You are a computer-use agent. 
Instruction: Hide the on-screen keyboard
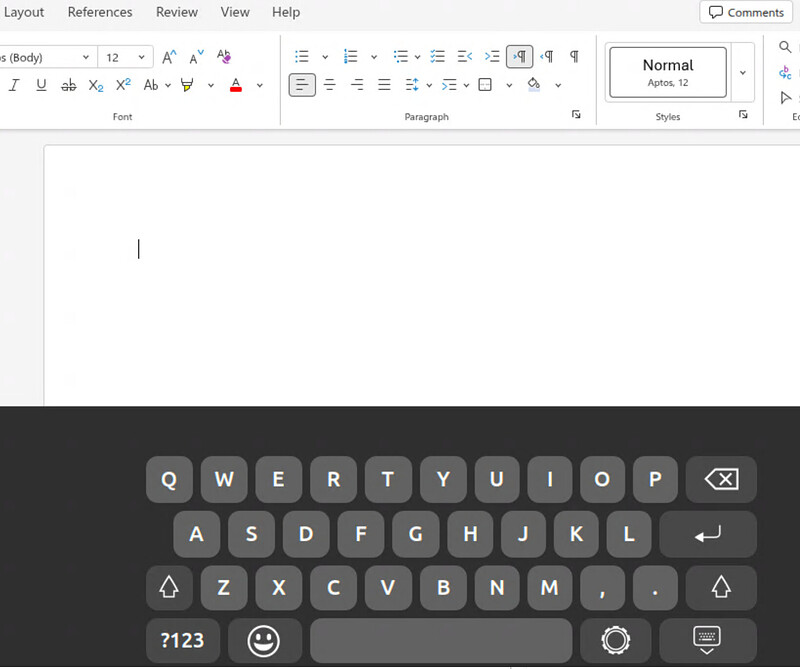pos(708,640)
